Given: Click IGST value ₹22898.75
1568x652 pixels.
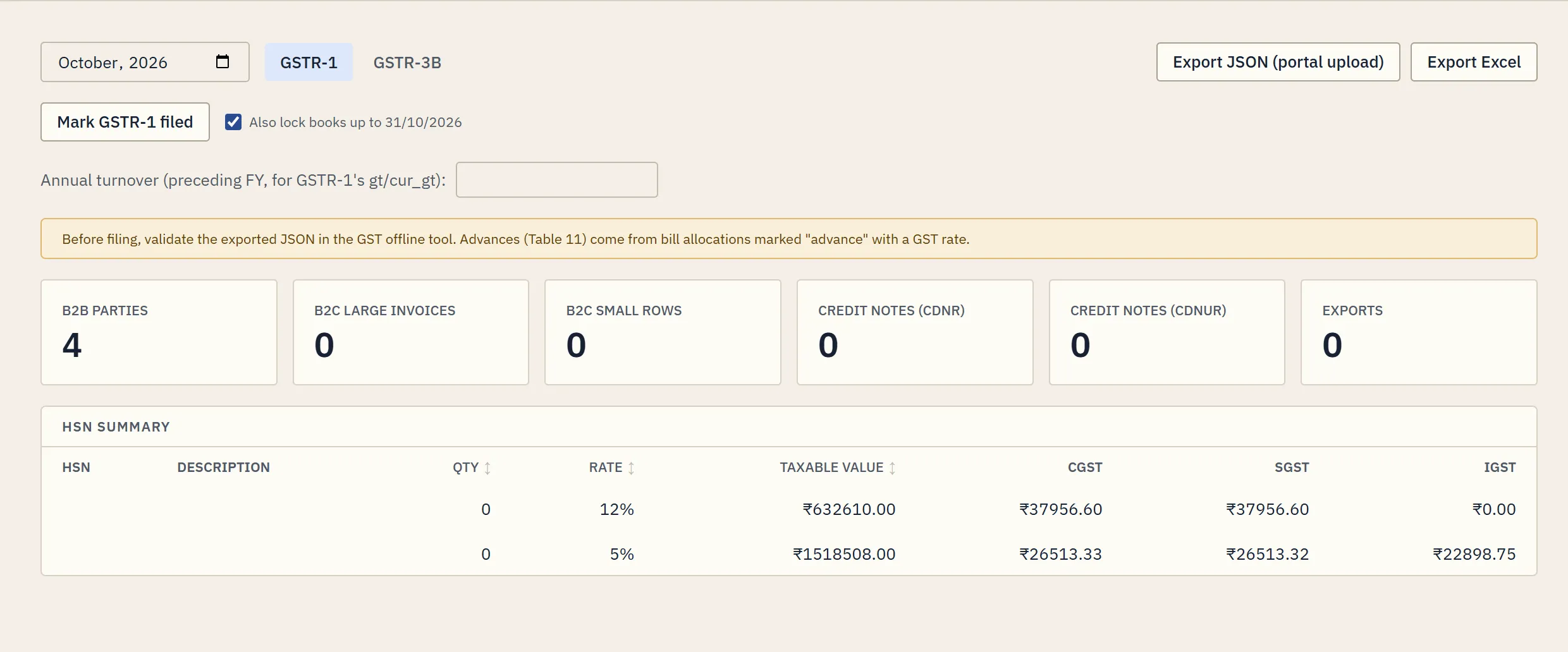Looking at the screenshot, I should pyautogui.click(x=1474, y=554).
